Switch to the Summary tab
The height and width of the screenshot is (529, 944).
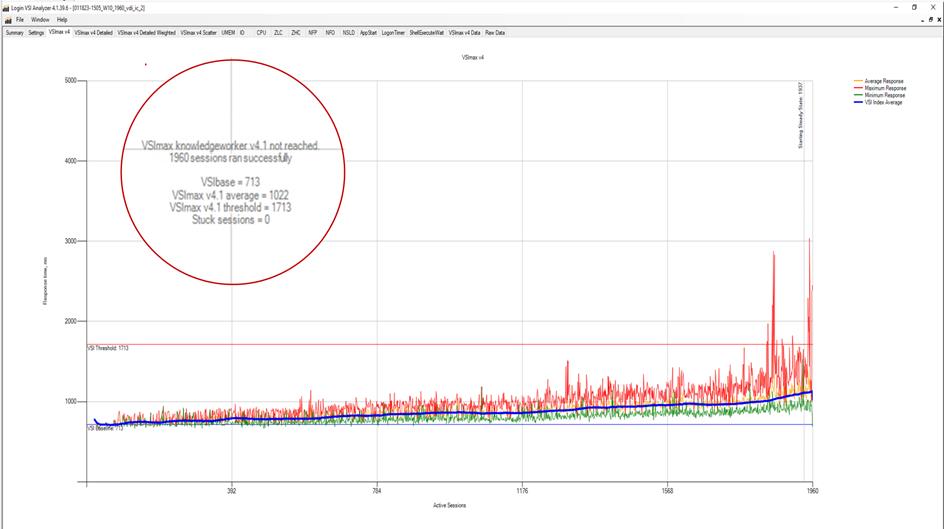click(x=14, y=32)
